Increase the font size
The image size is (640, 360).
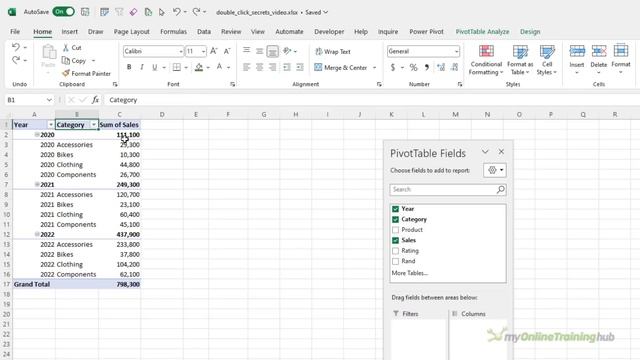[213, 51]
